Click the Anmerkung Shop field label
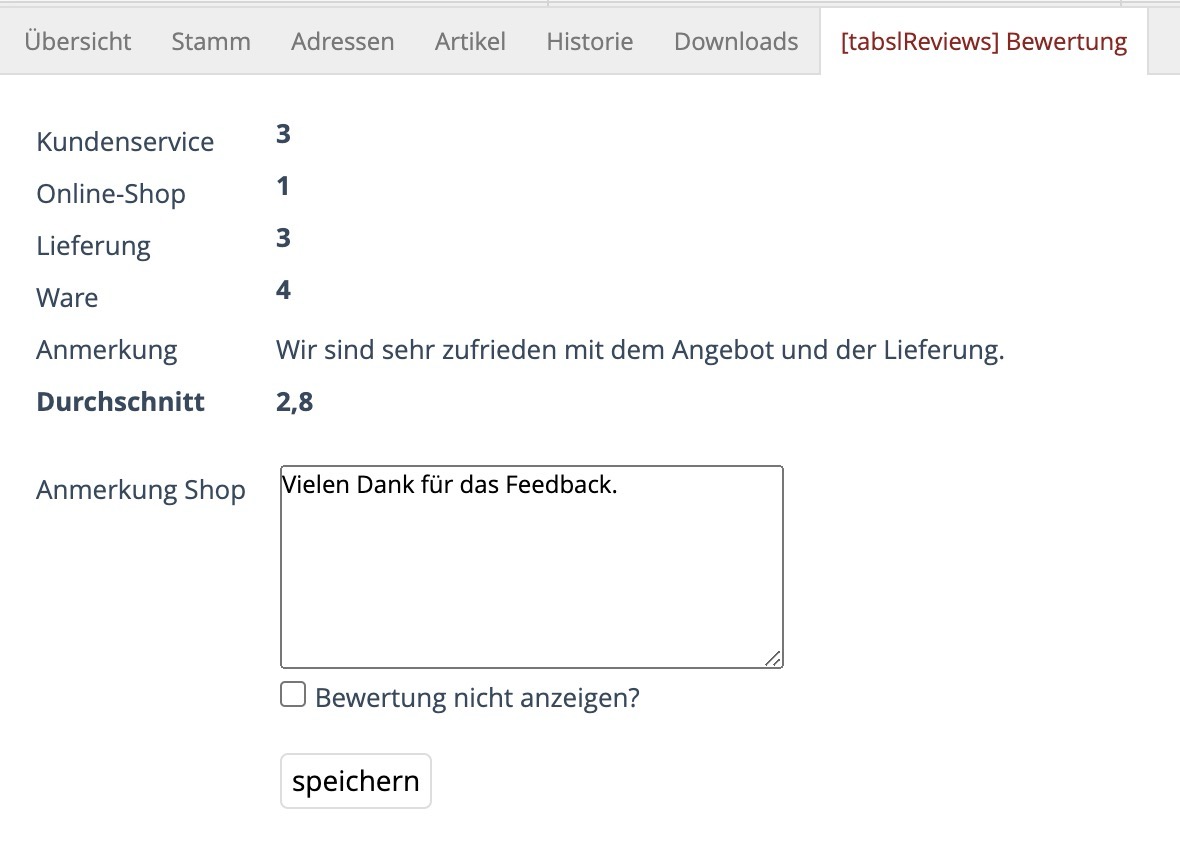The width and height of the screenshot is (1180, 850). [x=141, y=490]
